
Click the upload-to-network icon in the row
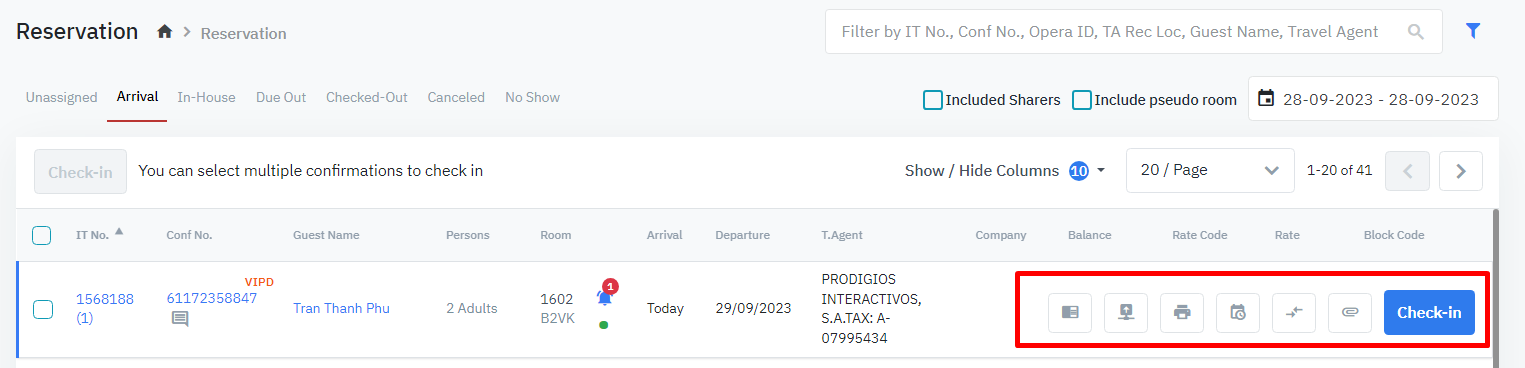point(1126,312)
